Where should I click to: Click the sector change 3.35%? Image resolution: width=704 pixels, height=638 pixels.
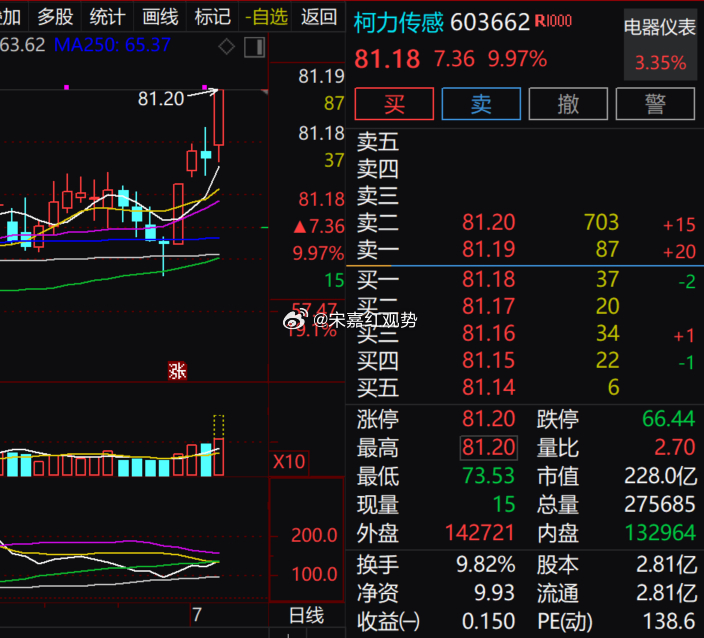[x=660, y=63]
